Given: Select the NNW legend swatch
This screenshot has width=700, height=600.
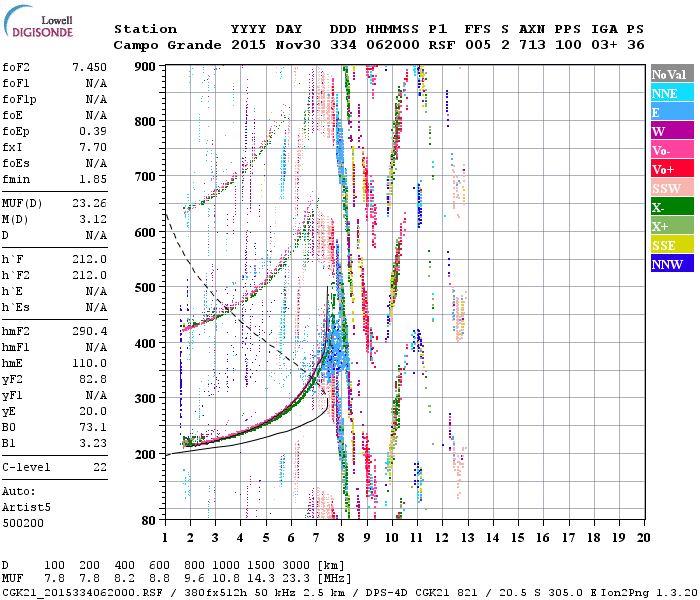Looking at the screenshot, I should [x=672, y=263].
